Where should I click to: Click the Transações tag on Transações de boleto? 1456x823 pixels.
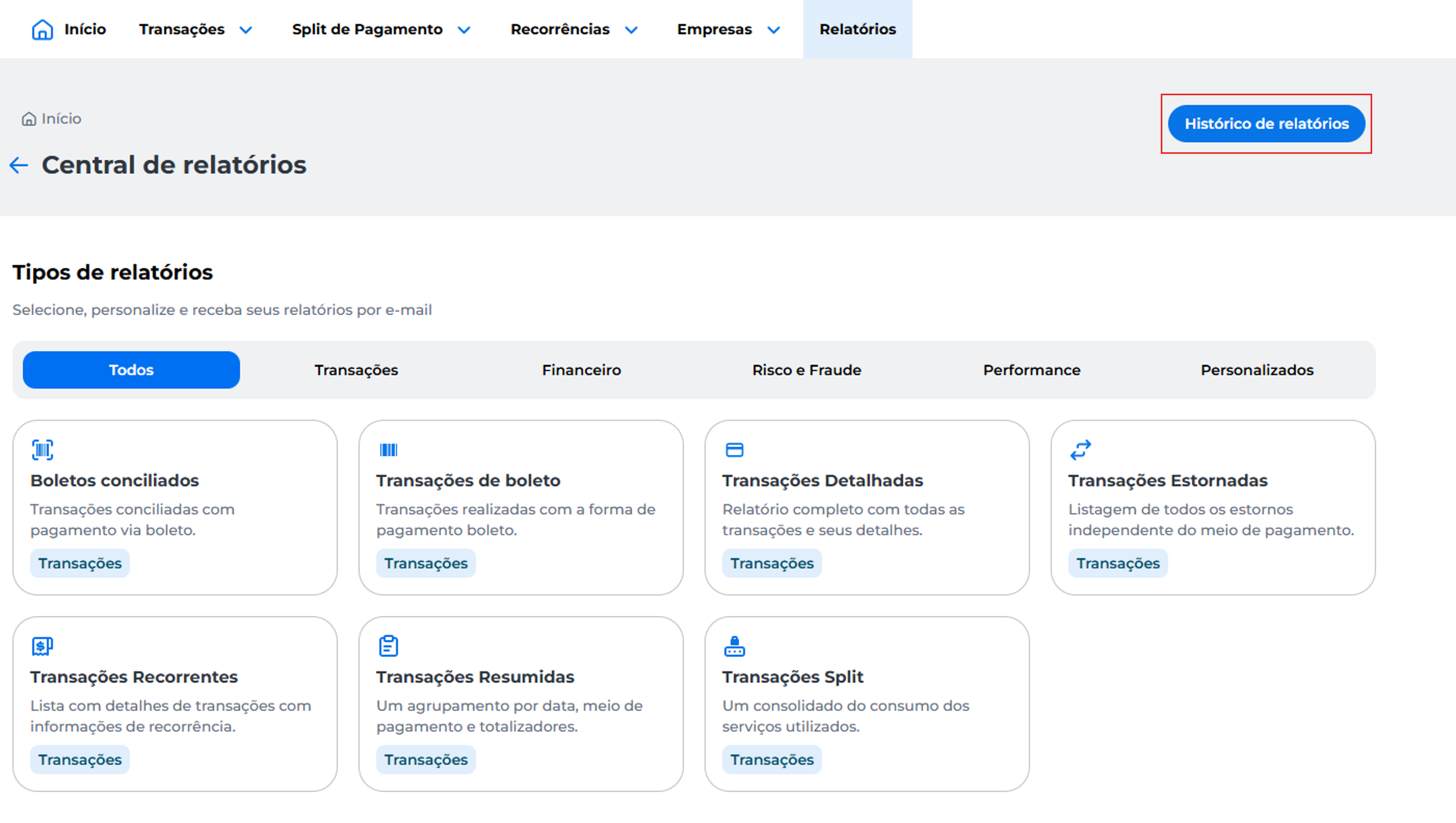click(x=426, y=564)
